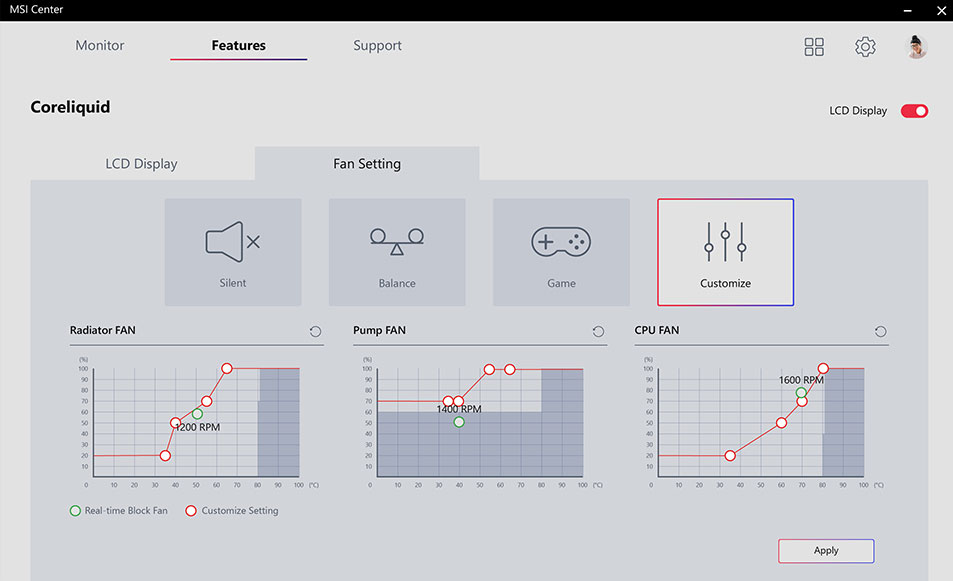
Task: Reset the Pump FAN curve
Action: click(x=599, y=332)
